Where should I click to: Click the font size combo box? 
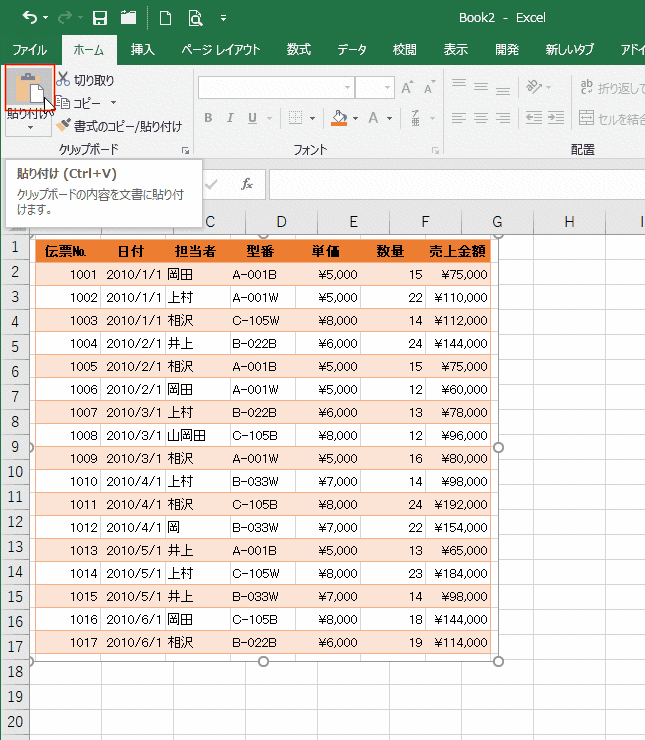coord(375,88)
